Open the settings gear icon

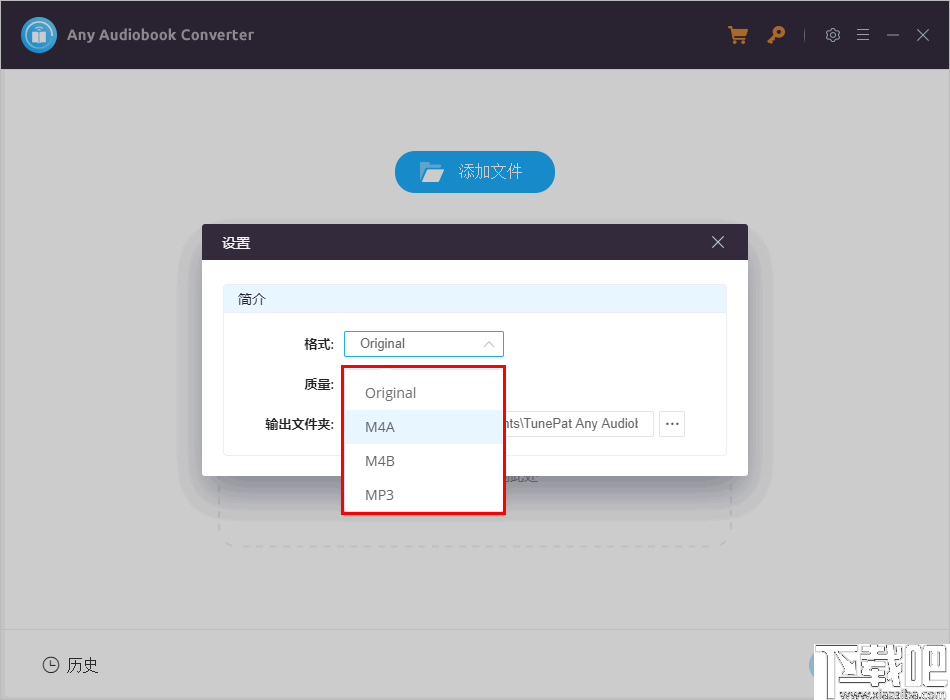click(x=833, y=34)
